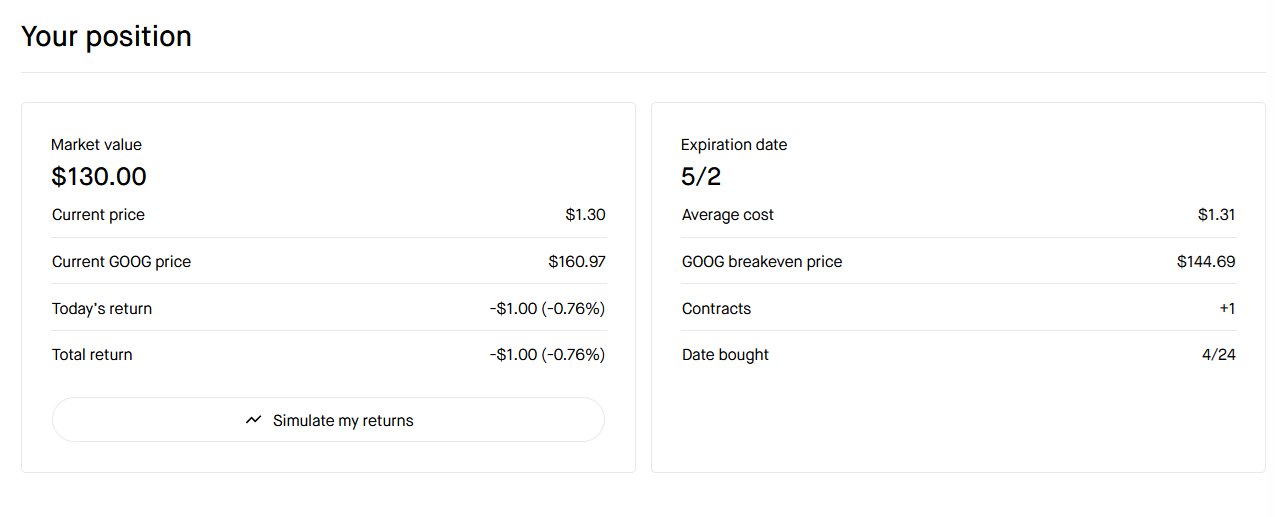
Task: Select the Current GOOG price label
Action: click(x=121, y=262)
